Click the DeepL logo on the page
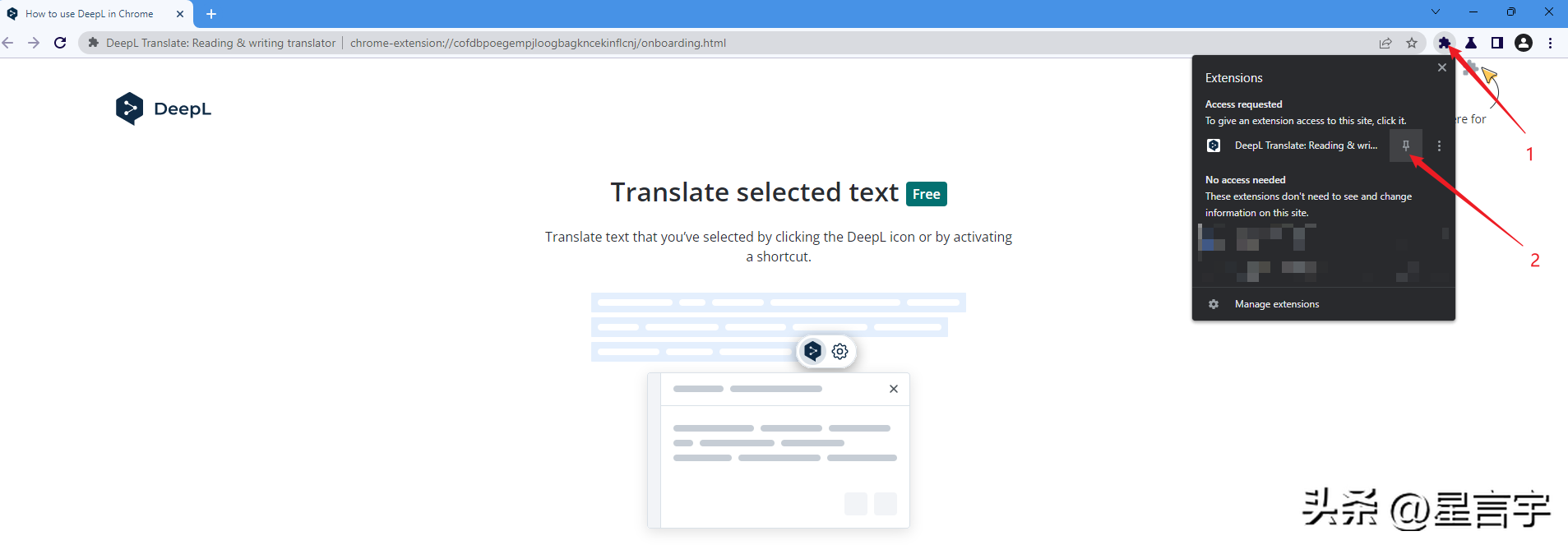 164,109
